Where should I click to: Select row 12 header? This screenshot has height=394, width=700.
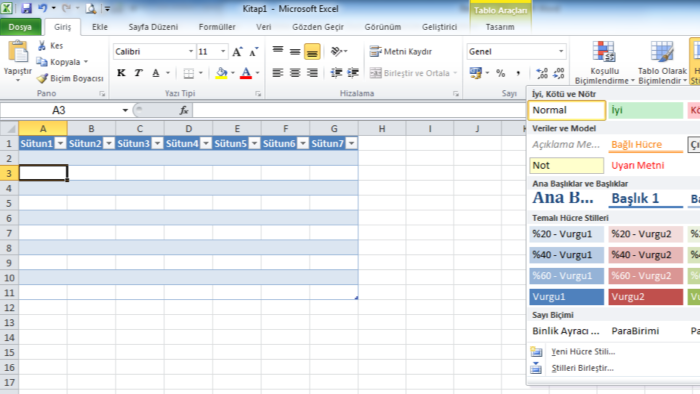pyautogui.click(x=9, y=307)
